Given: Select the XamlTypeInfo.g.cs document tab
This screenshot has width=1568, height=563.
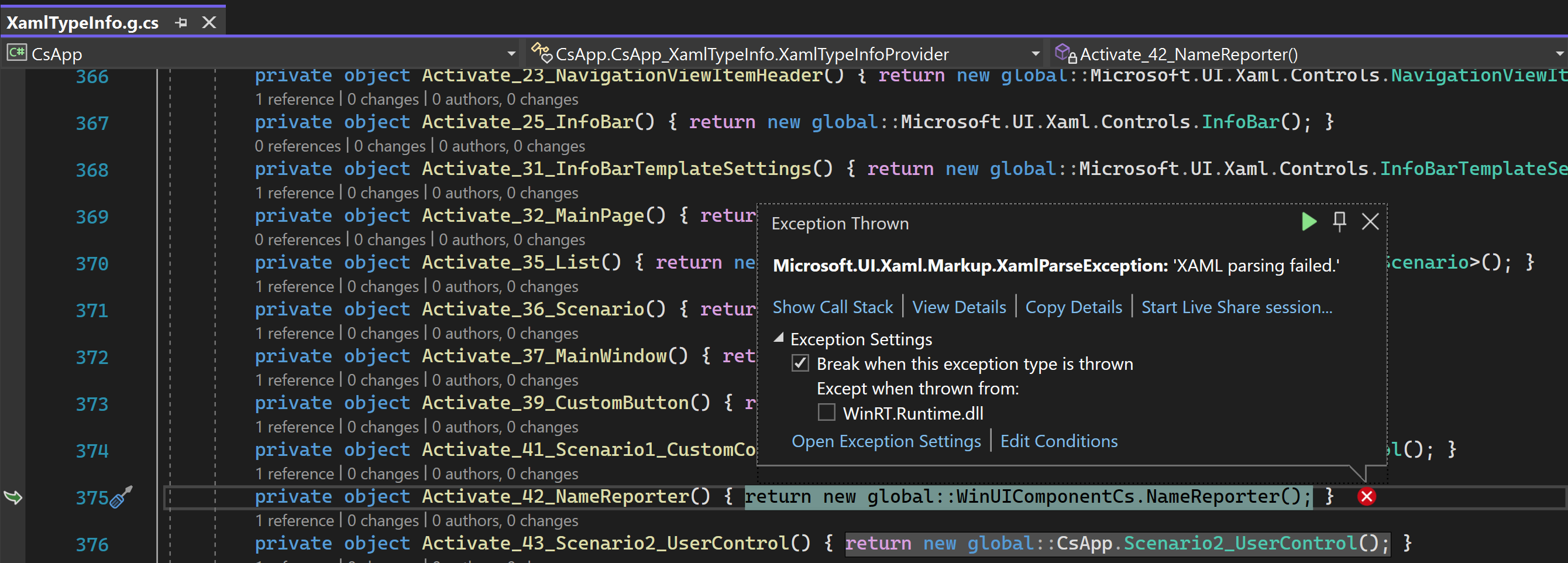Looking at the screenshot, I should coord(82,22).
